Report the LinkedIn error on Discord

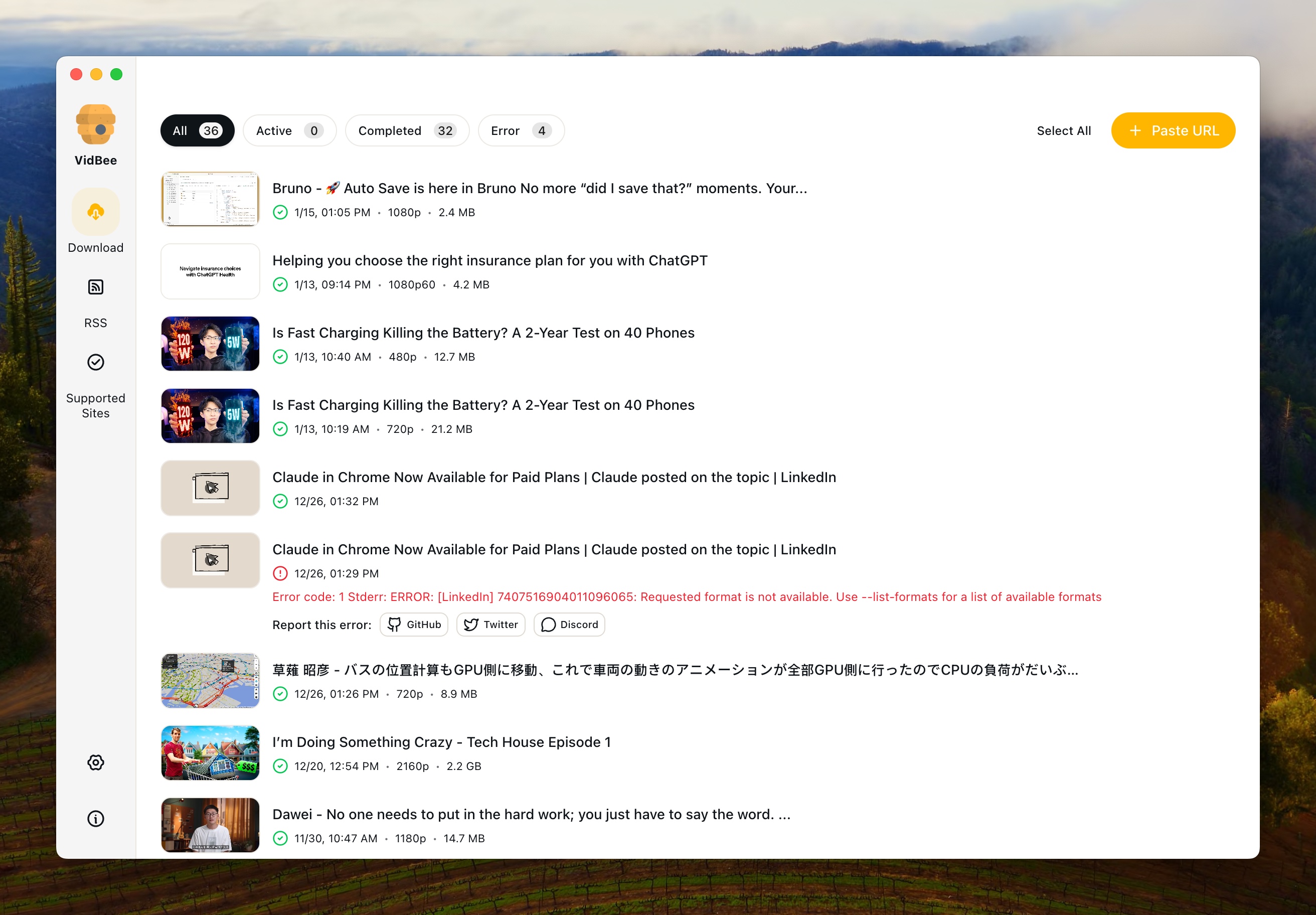[x=569, y=625]
